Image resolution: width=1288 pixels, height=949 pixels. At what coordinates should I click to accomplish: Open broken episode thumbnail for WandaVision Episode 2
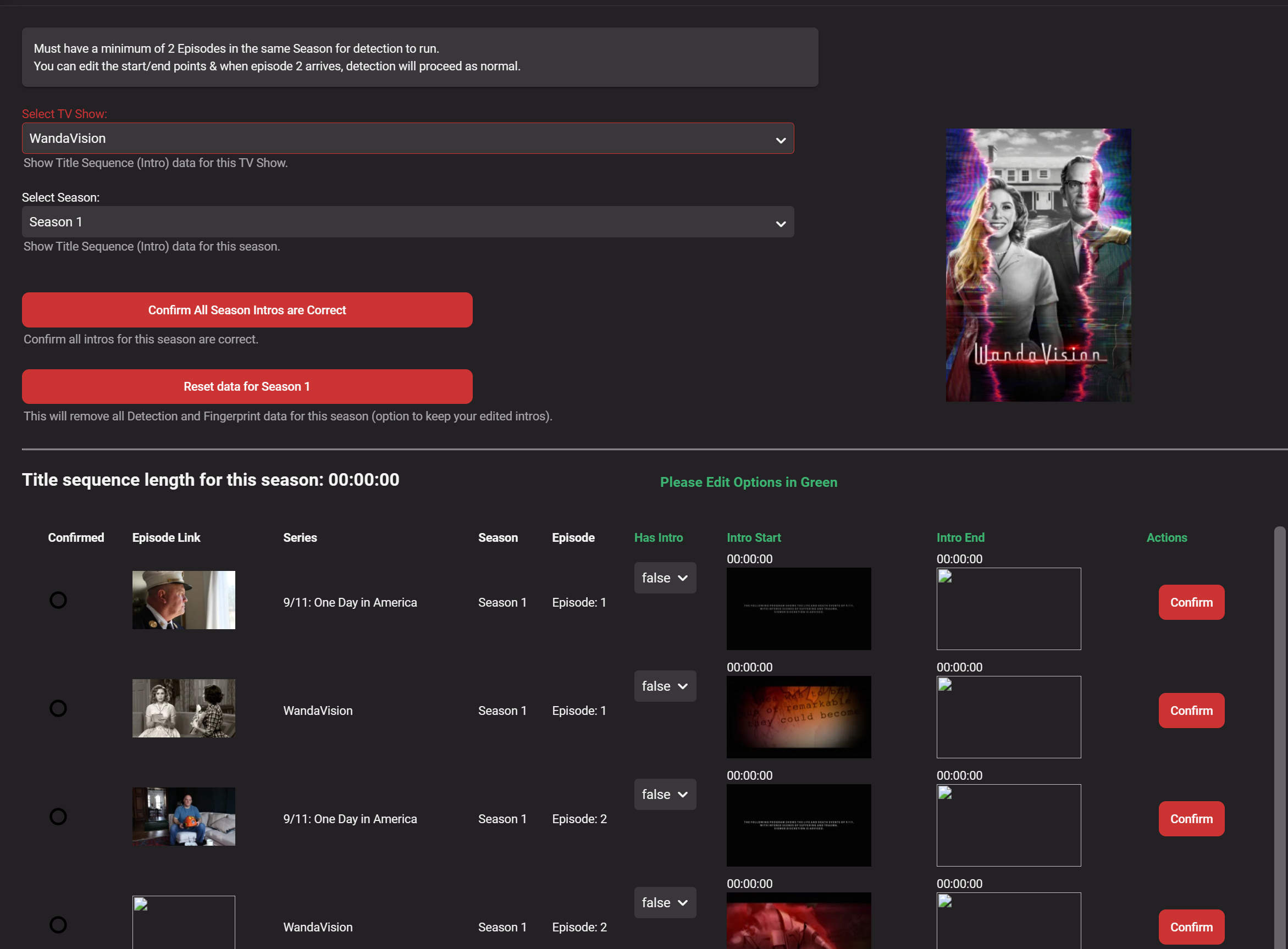pyautogui.click(x=184, y=923)
